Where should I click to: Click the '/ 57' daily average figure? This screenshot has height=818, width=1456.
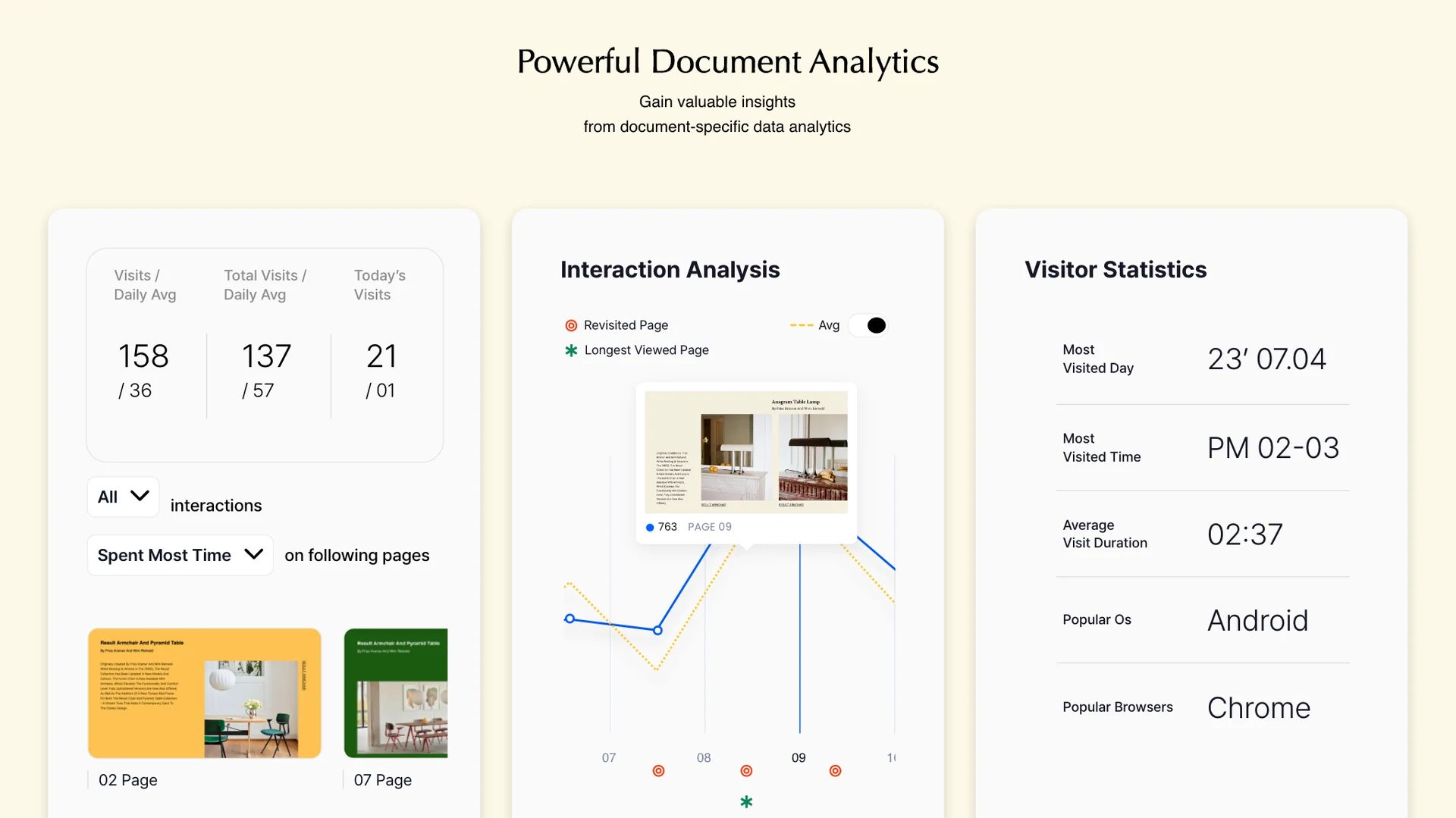258,390
